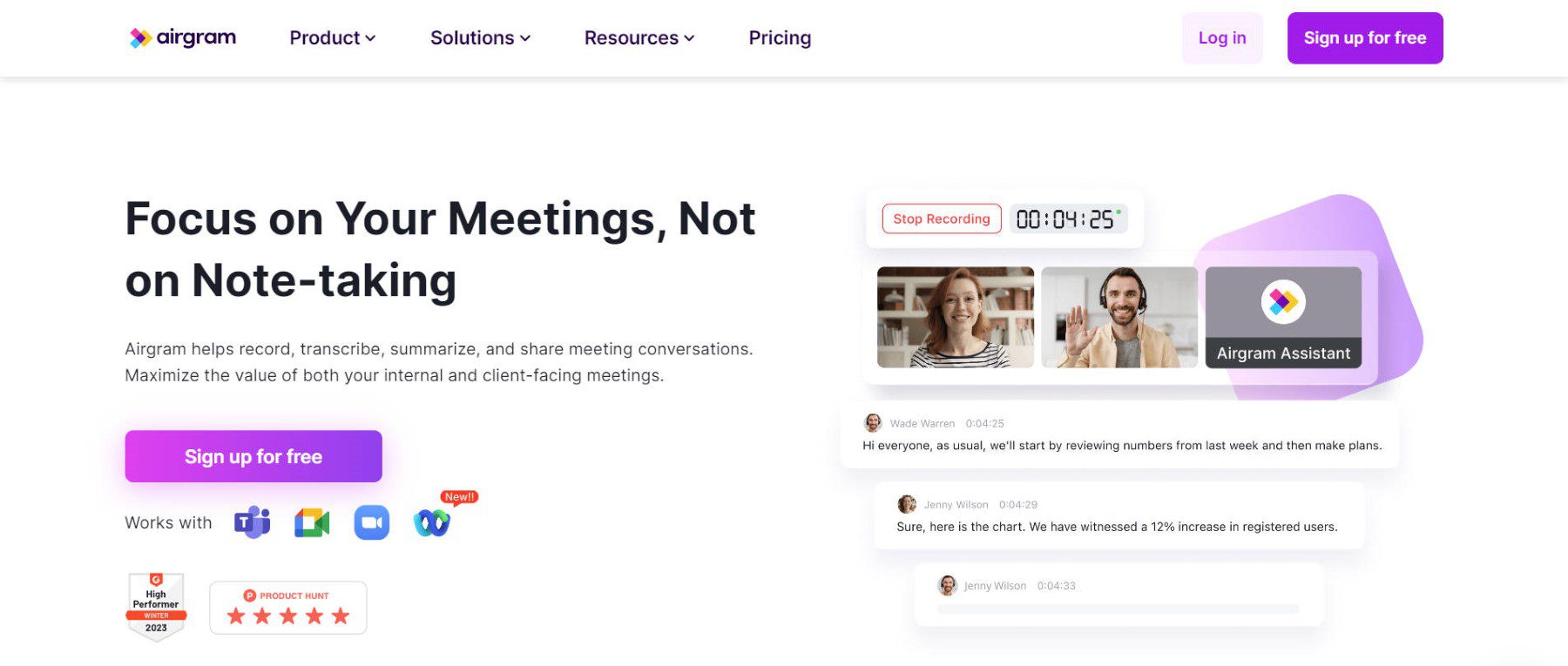The width and height of the screenshot is (1568, 666).
Task: Click the Airgram Assistant tile
Action: 1282,317
